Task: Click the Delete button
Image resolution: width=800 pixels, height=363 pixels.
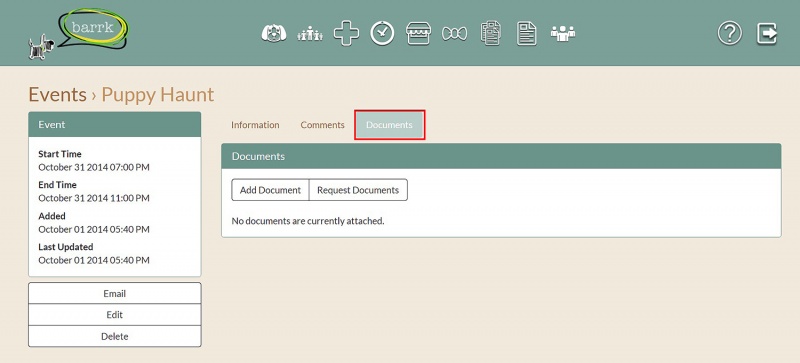Action: point(115,336)
